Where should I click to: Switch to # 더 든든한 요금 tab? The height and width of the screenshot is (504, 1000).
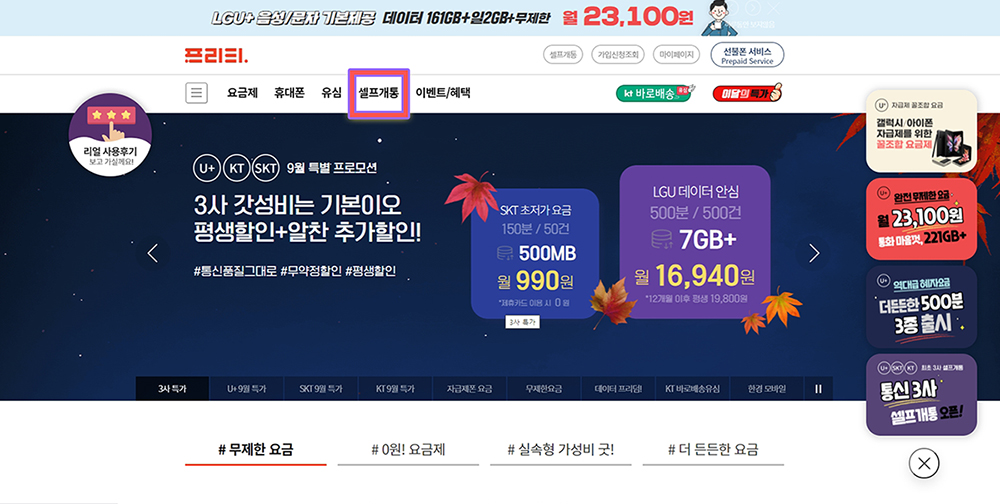(x=713, y=450)
